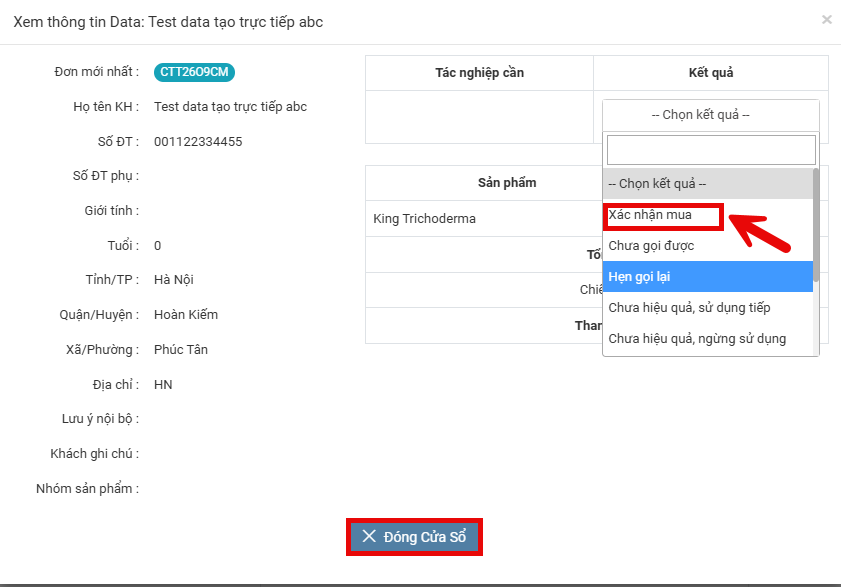Focus the dropdown search text field
Viewport: 841px width, 587px height.
pyautogui.click(x=711, y=150)
